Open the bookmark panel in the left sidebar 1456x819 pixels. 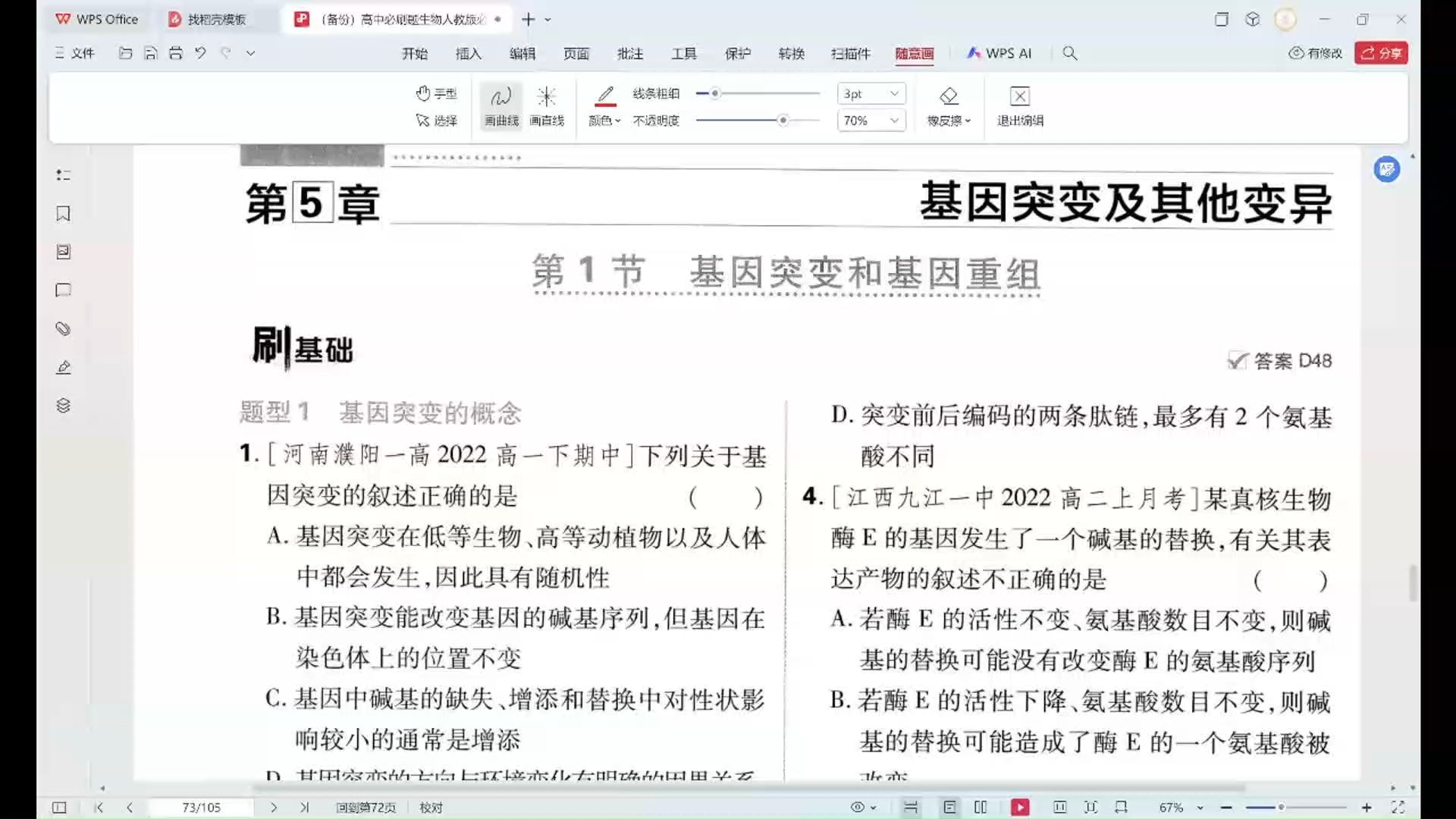(64, 213)
